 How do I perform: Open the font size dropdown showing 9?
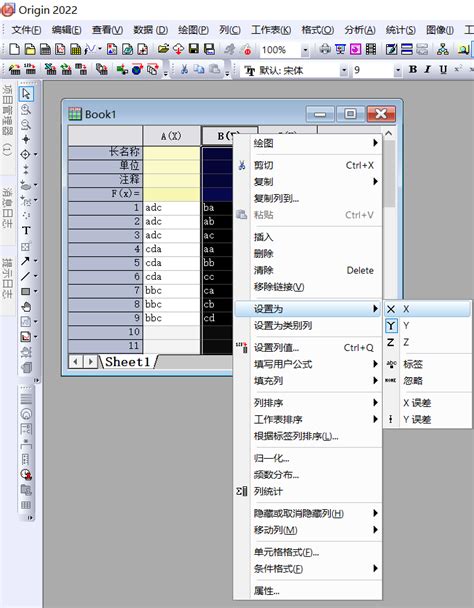click(398, 70)
